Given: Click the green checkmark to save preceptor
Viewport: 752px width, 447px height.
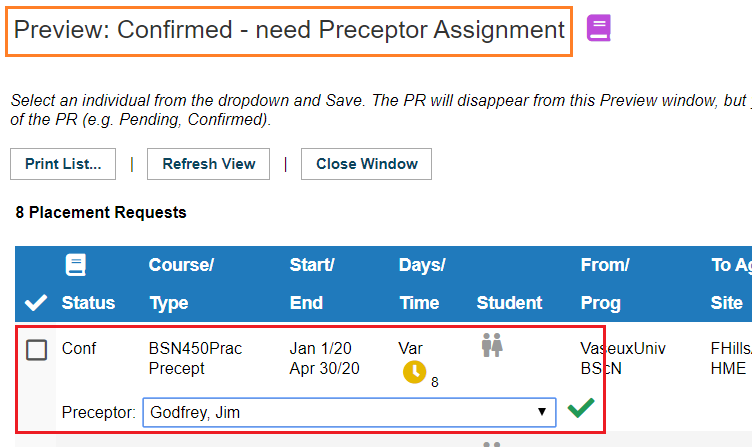Looking at the screenshot, I should 581,408.
